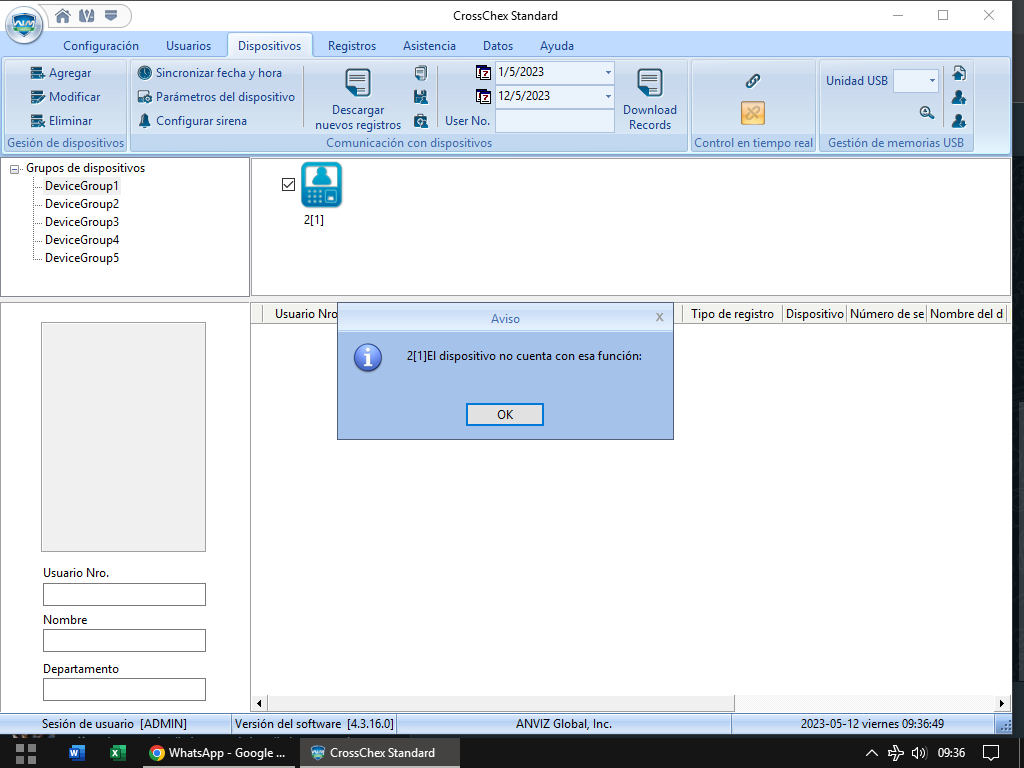Click CrossChex Standard taskbar button
Image resolution: width=1024 pixels, height=768 pixels.
pyautogui.click(x=379, y=753)
